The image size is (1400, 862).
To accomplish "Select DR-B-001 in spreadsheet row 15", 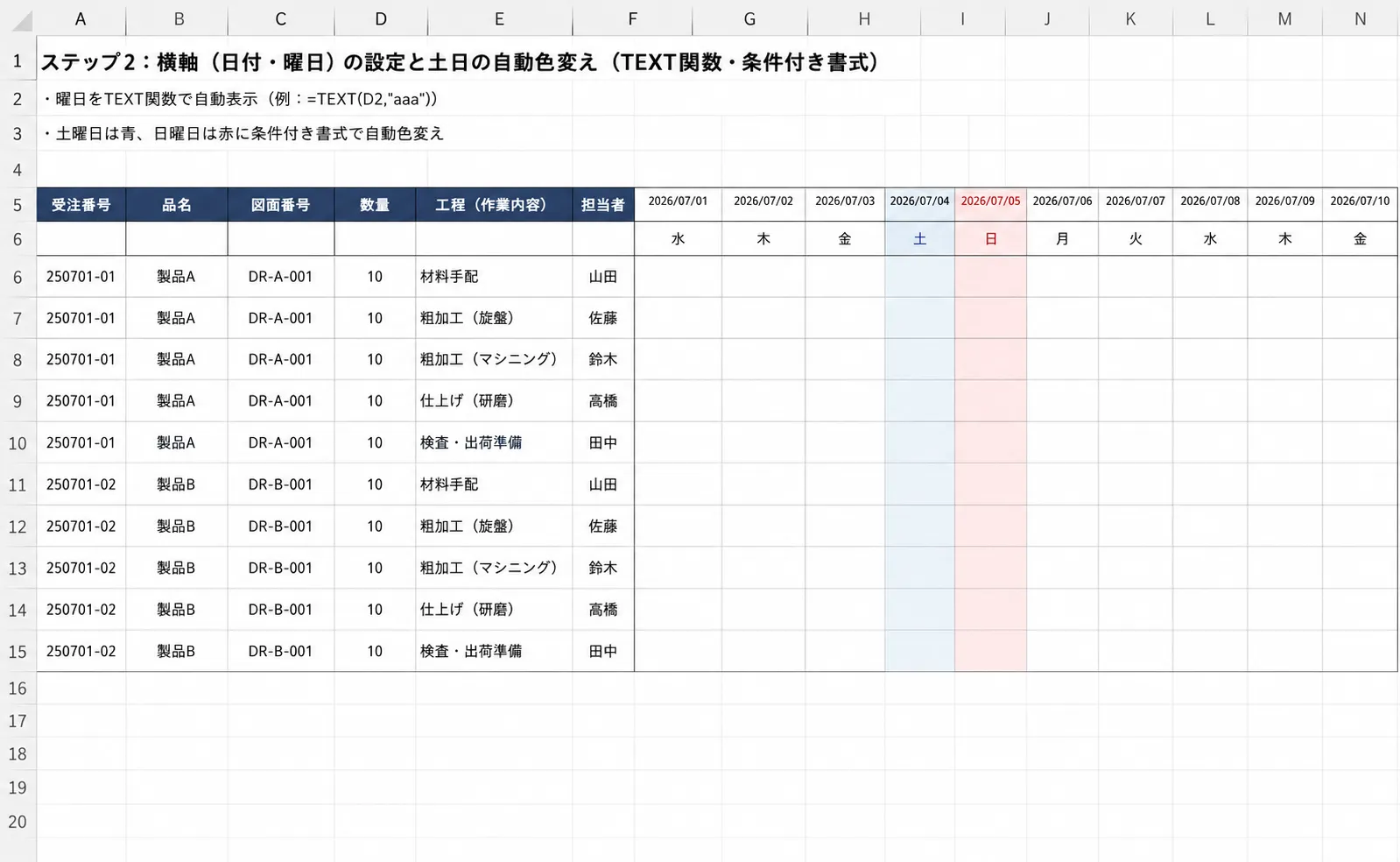I will coord(280,651).
